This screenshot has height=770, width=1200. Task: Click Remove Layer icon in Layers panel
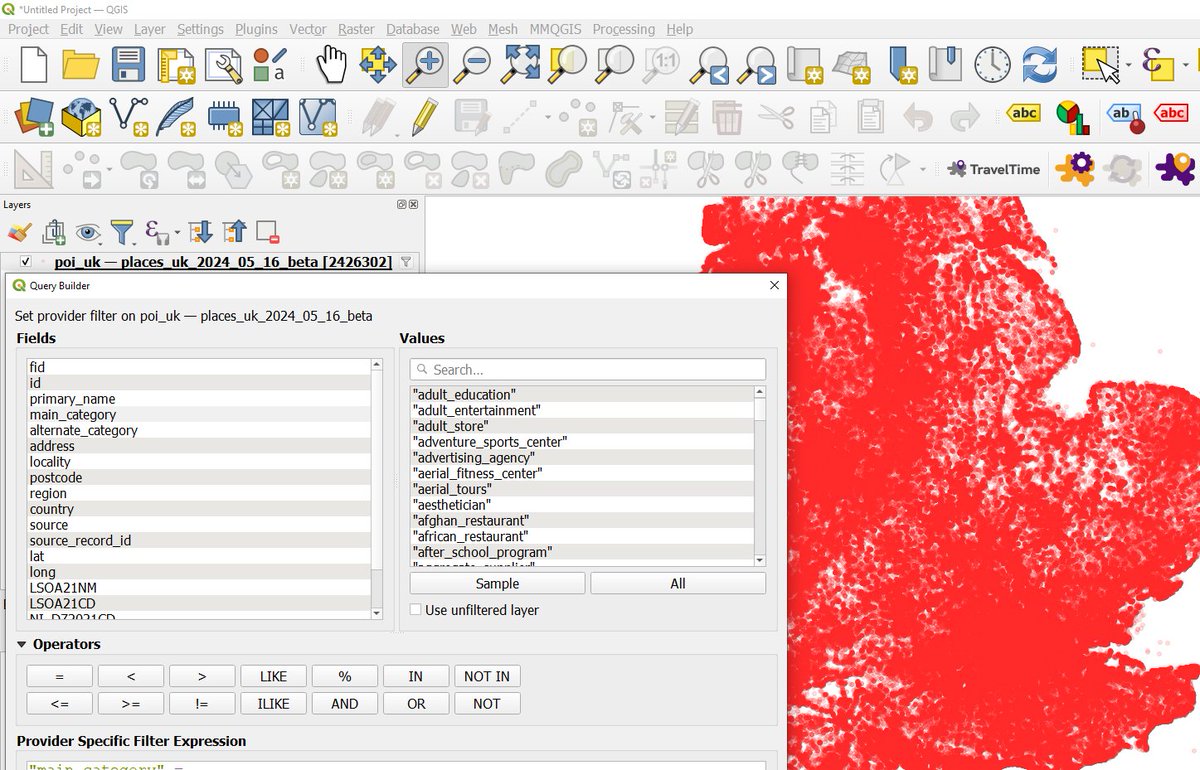267,233
